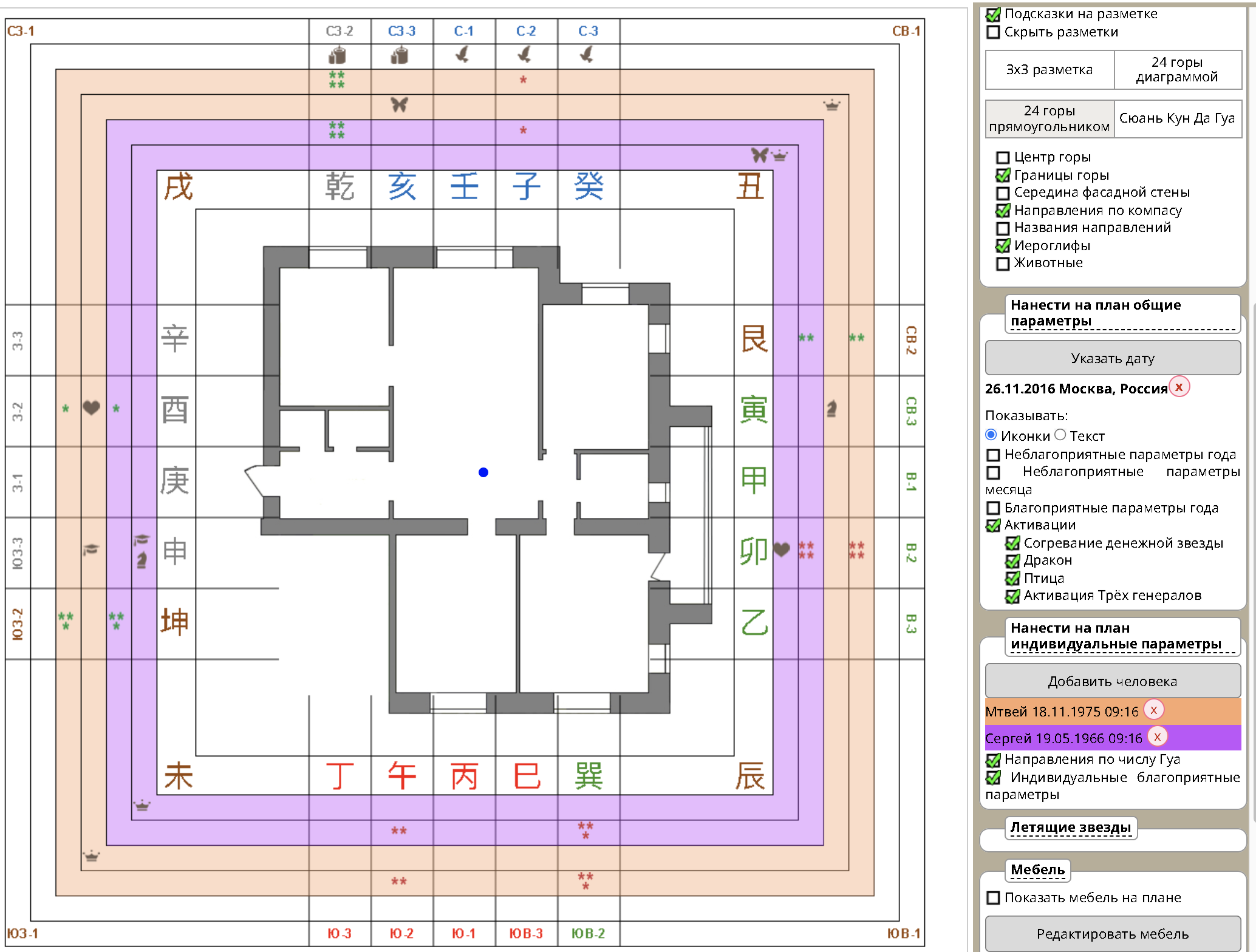The height and width of the screenshot is (952, 1256).
Task: Toggle Индивидуальные благоприятные параметры checkbox
Action: (993, 777)
